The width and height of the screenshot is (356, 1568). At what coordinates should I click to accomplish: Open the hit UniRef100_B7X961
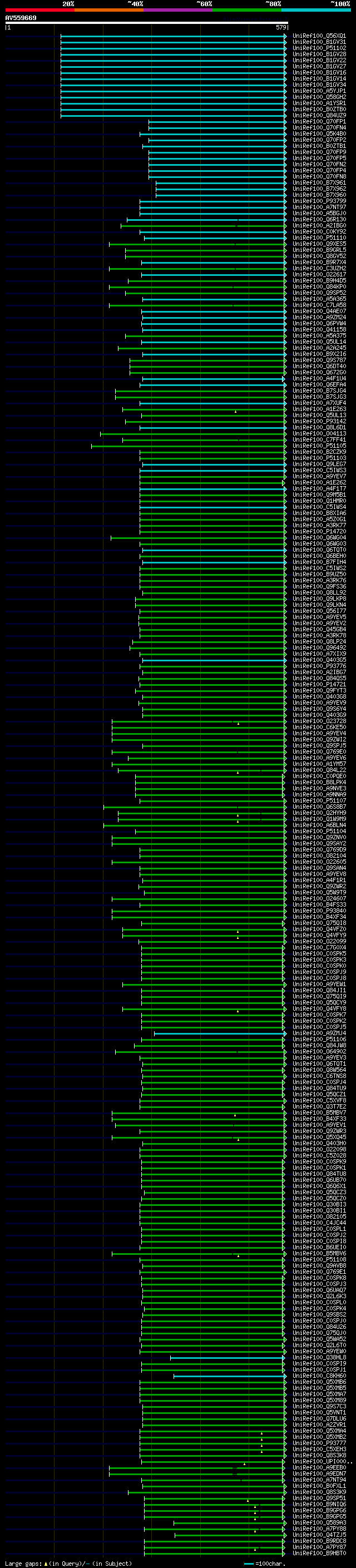click(319, 182)
